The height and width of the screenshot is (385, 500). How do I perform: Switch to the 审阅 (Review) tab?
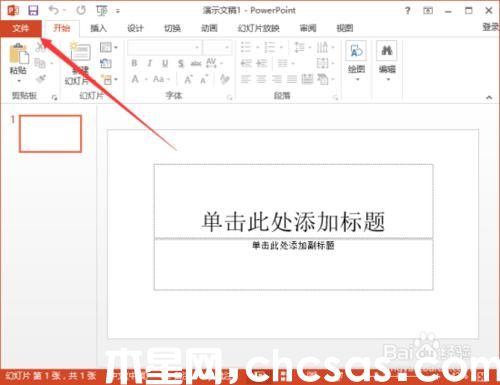[308, 28]
